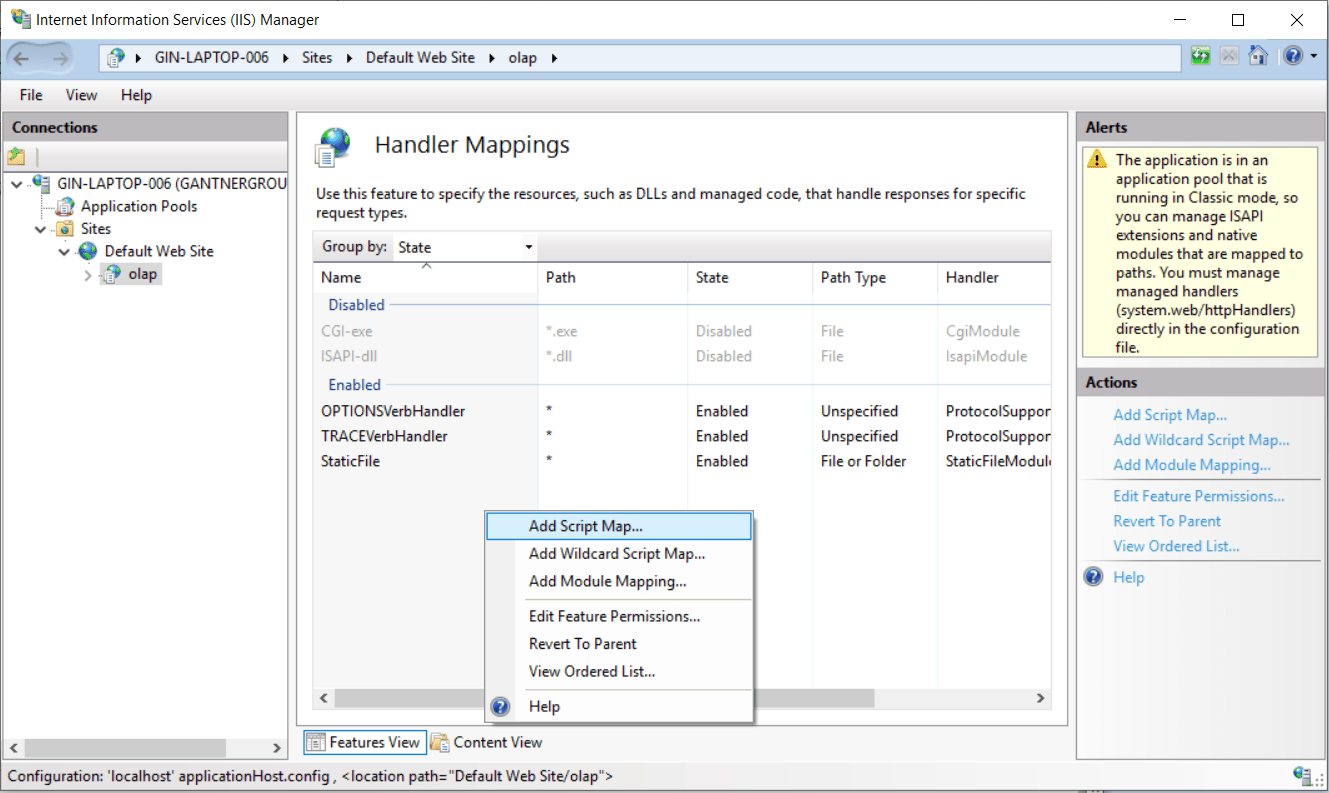Click the green refresh page icon

tap(1200, 57)
